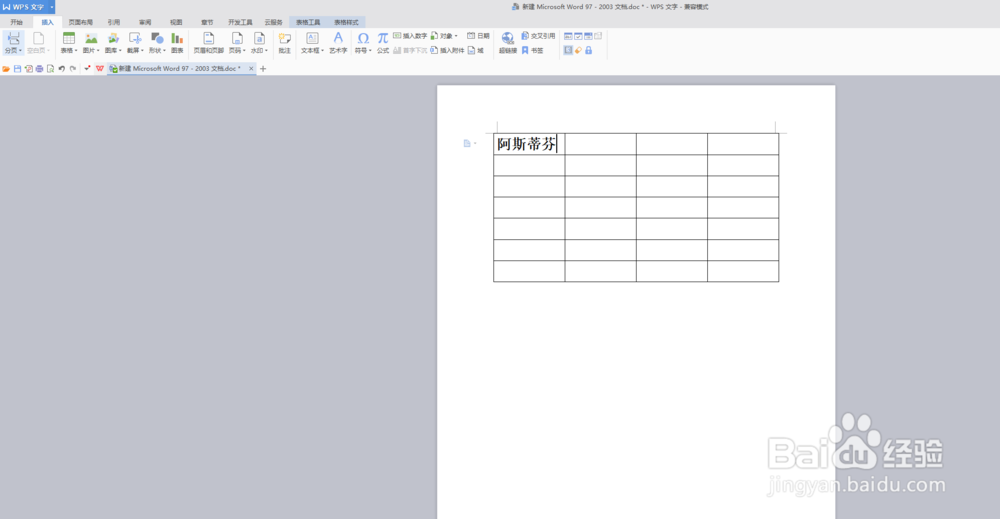Screen dimensions: 1000x519
Task: Click the 日期 date button
Action: pos(478,36)
